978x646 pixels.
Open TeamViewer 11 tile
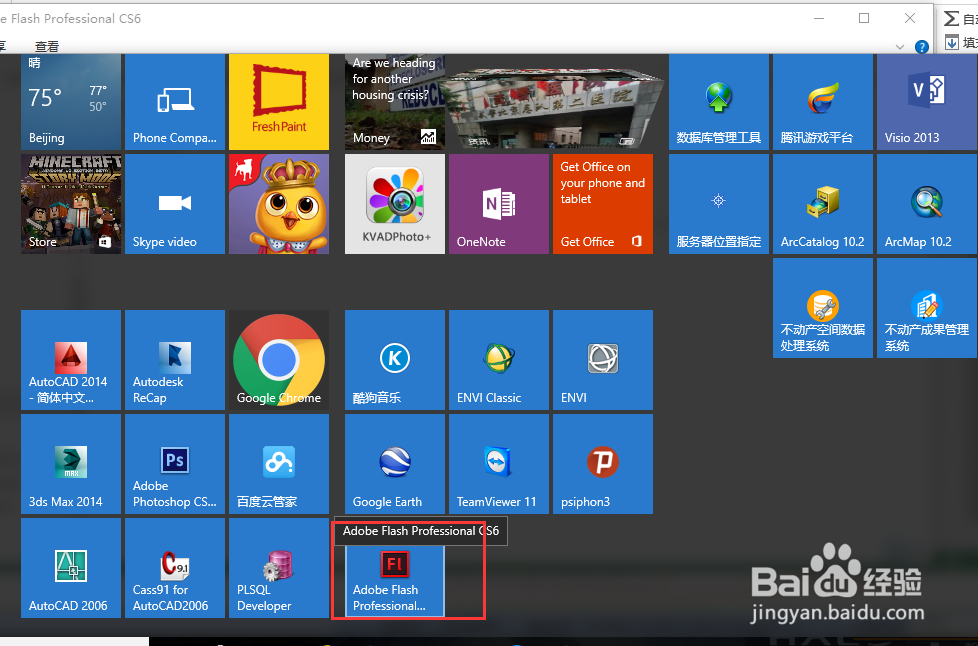[x=499, y=464]
